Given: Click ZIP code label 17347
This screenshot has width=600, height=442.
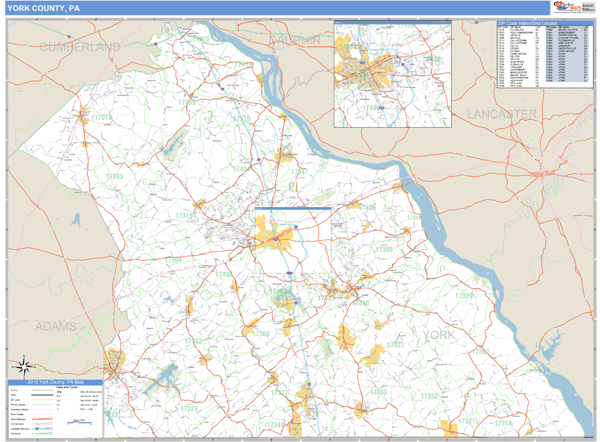Looking at the screenshot, I should (x=299, y=171).
